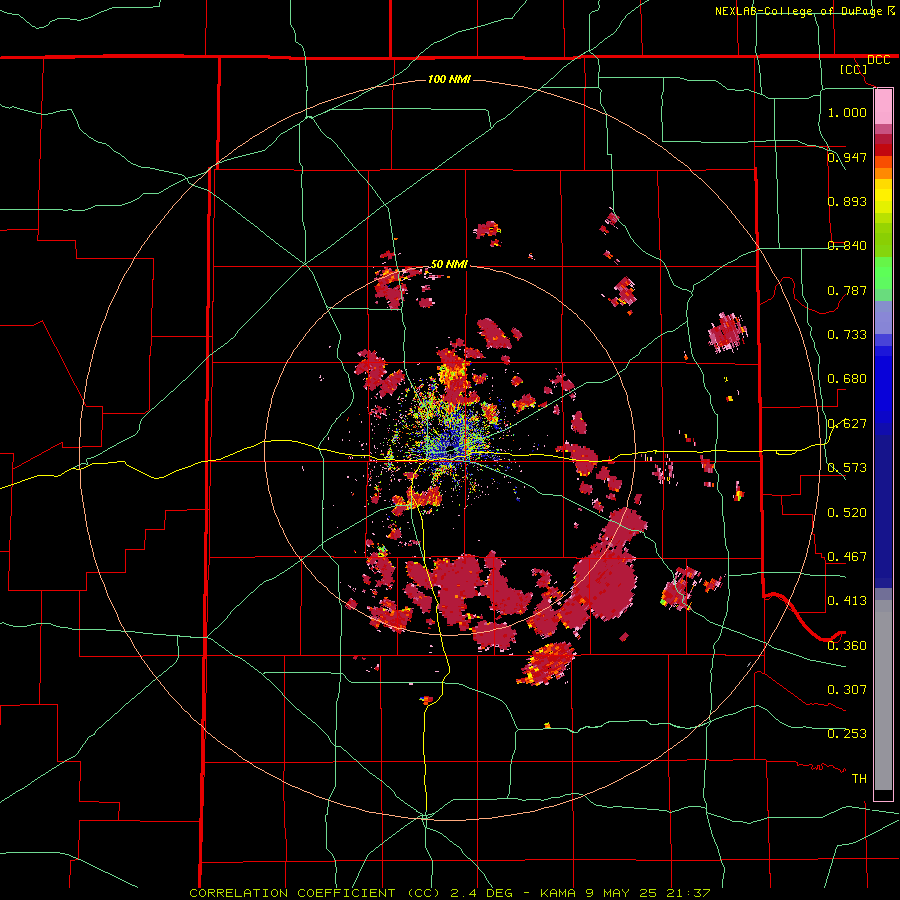
Task: Click the Correlation Coefficient caption at bottom
Action: [x=450, y=893]
